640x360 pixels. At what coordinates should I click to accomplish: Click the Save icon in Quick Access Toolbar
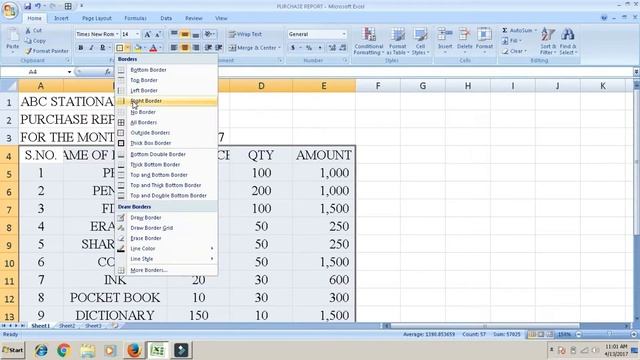click(27, 6)
